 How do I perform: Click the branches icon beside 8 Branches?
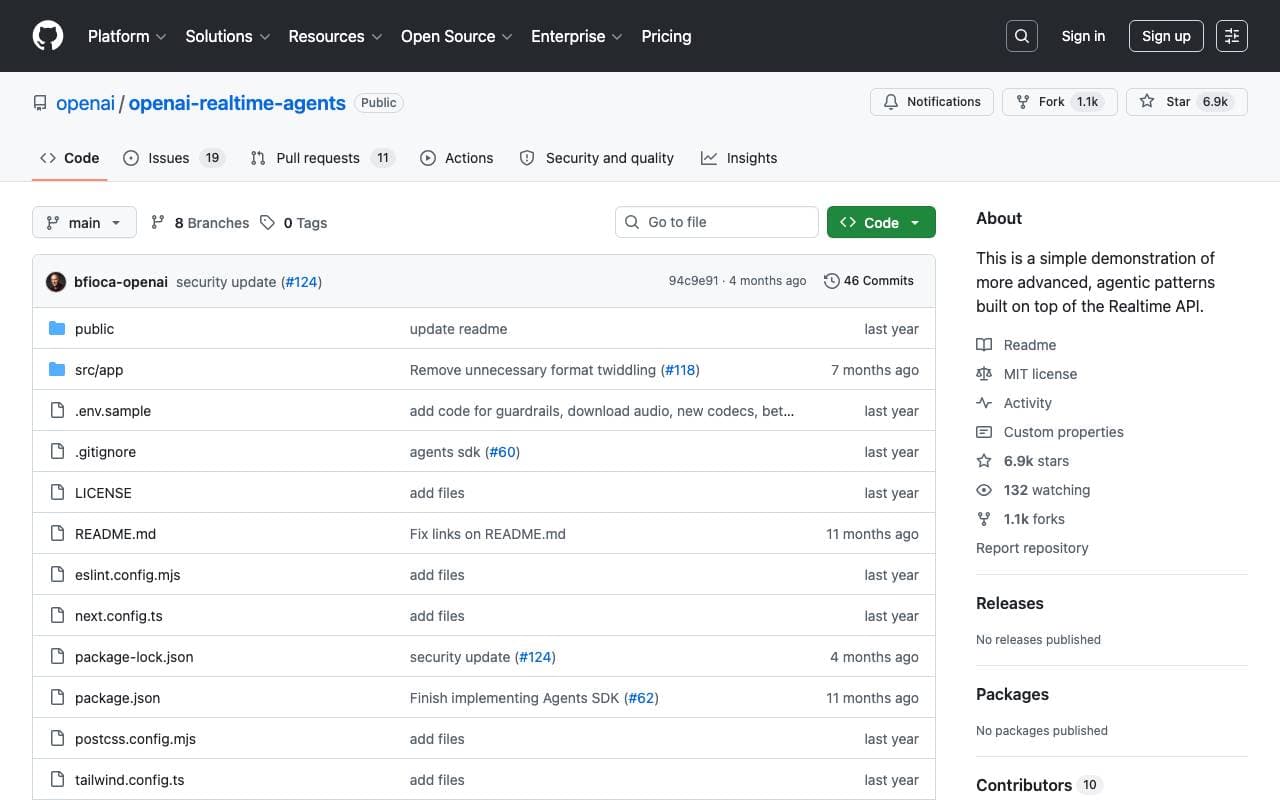coord(158,223)
